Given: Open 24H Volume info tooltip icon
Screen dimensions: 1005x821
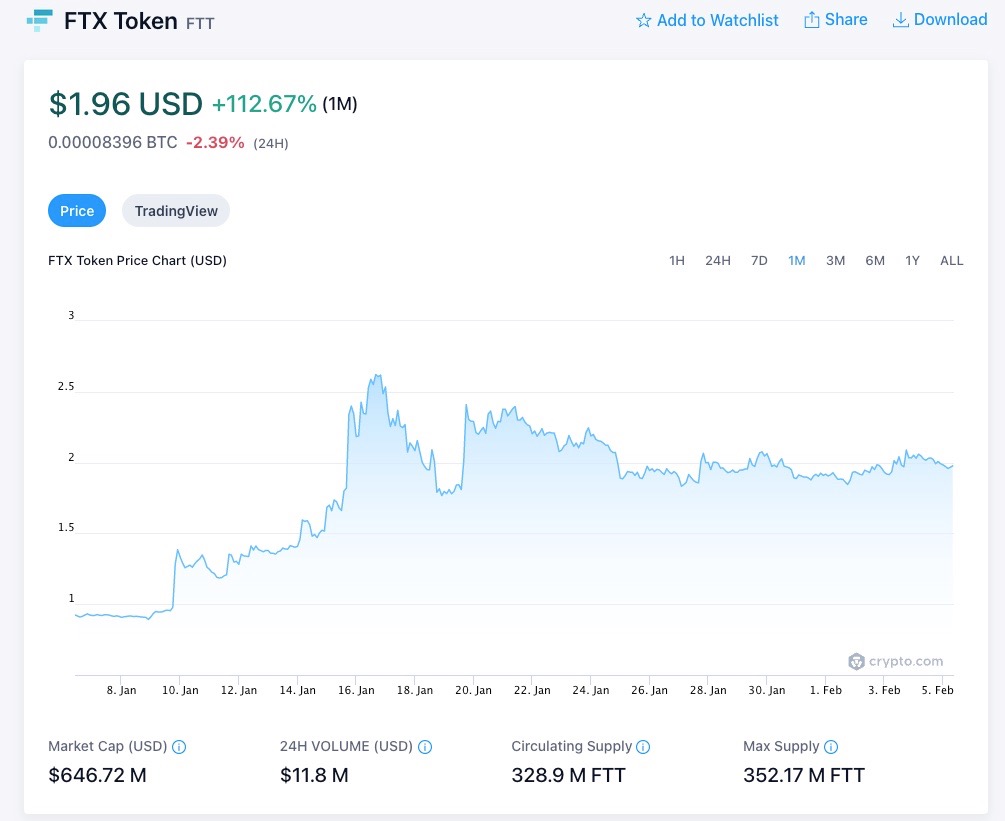Looking at the screenshot, I should tap(425, 747).
